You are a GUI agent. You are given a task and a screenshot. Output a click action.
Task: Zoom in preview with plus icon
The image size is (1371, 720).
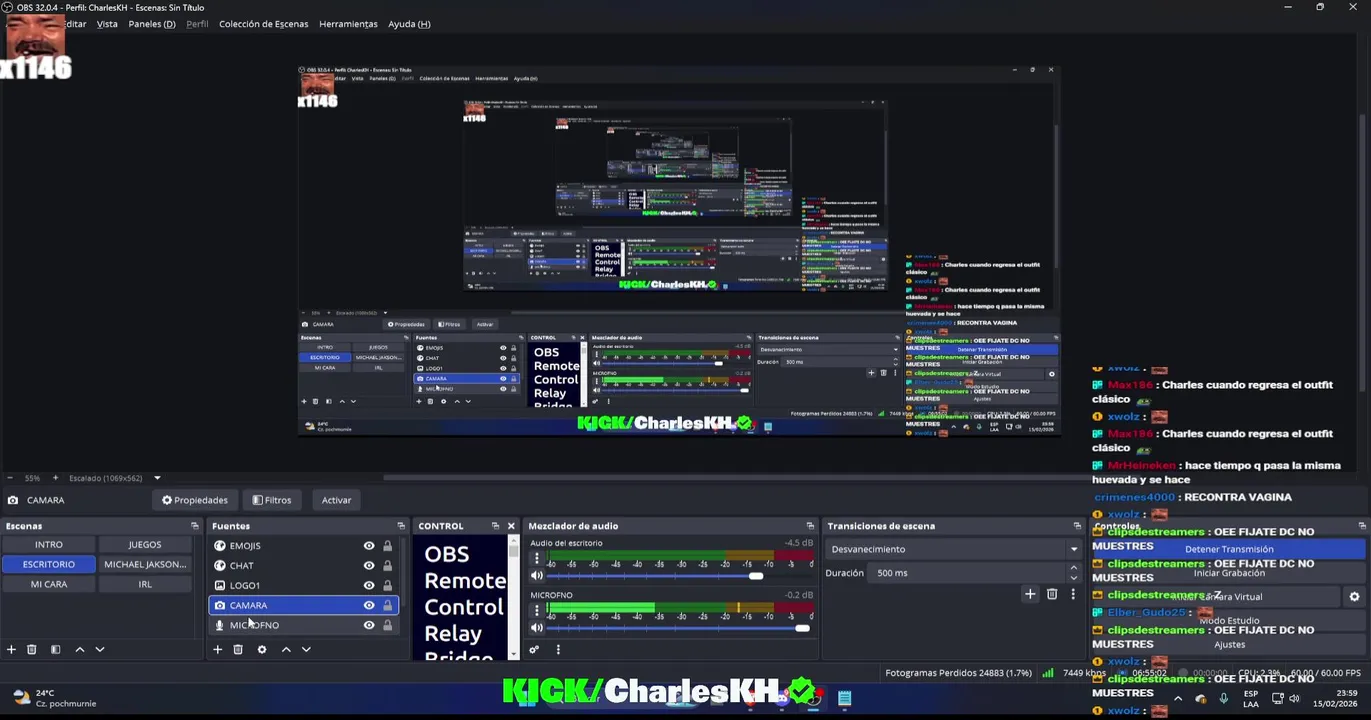point(55,478)
